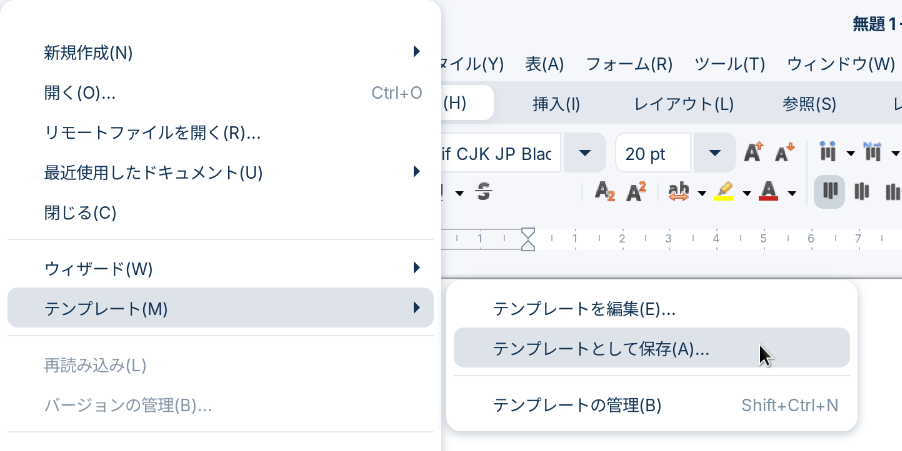
Task: Click the character spacing icon
Action: [679, 192]
